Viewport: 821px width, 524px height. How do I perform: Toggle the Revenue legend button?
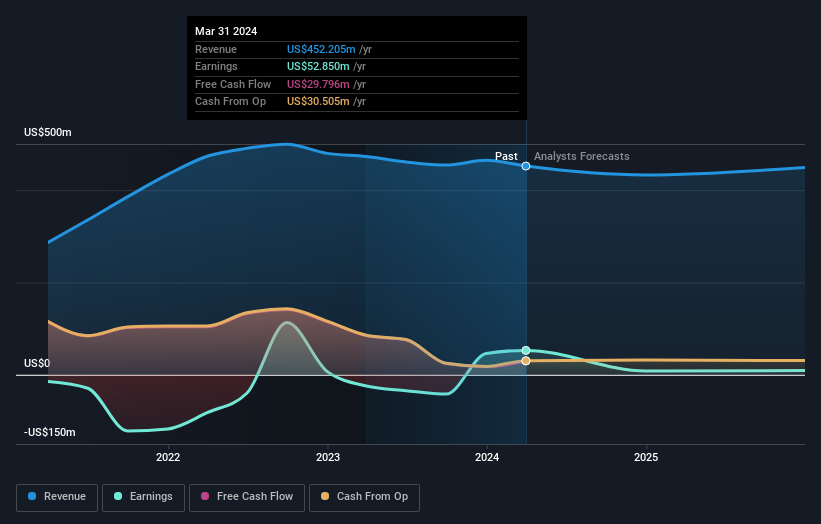click(x=57, y=497)
